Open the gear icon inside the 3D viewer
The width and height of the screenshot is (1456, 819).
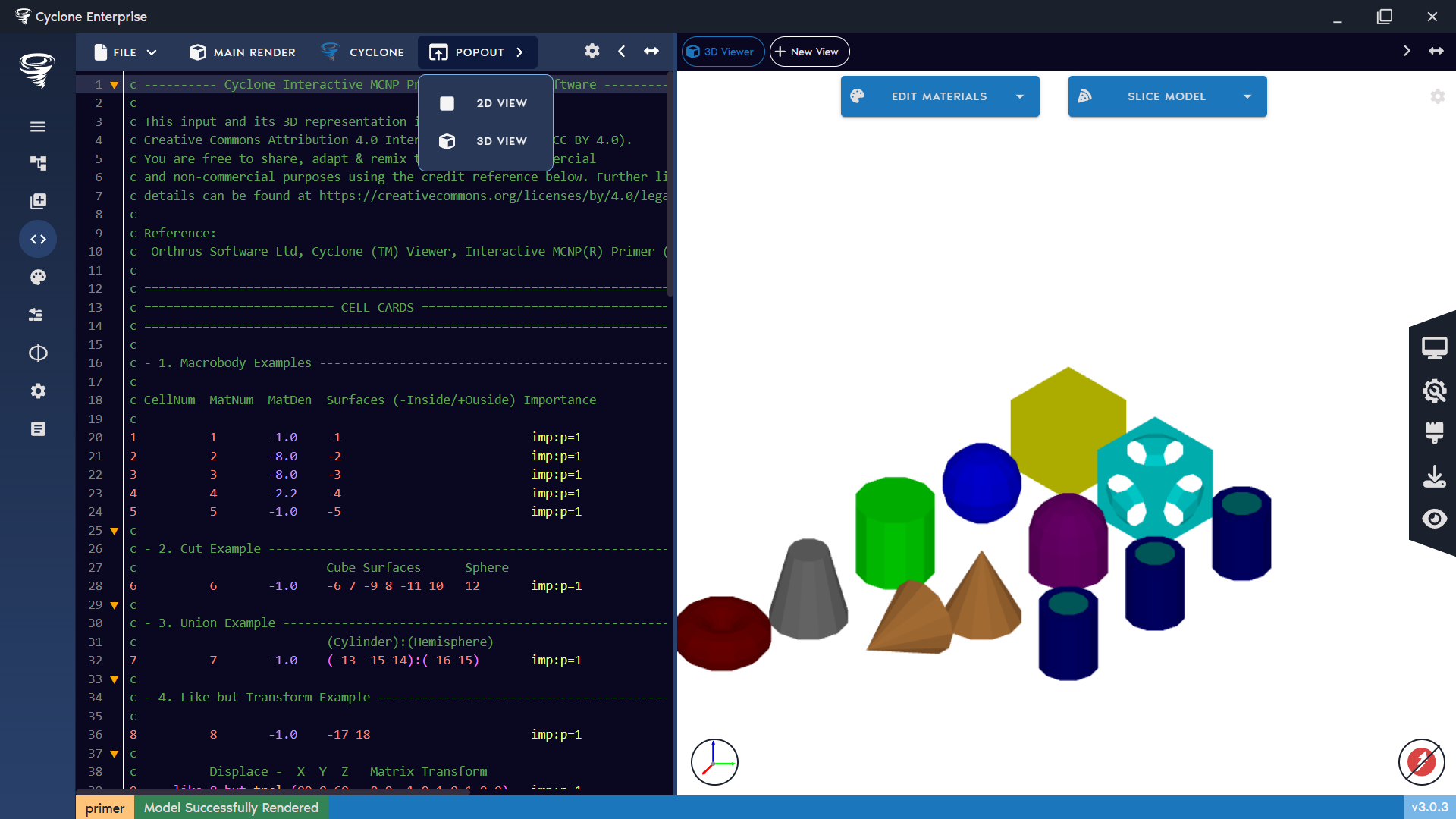[x=1438, y=97]
